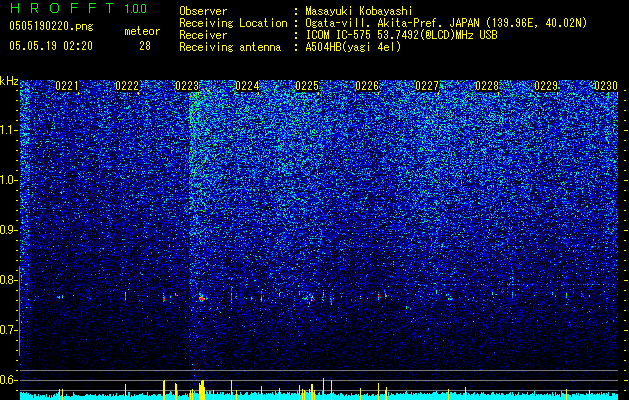Click the meteor count value 28
Viewport: 629px width, 400px height.
[145, 46]
